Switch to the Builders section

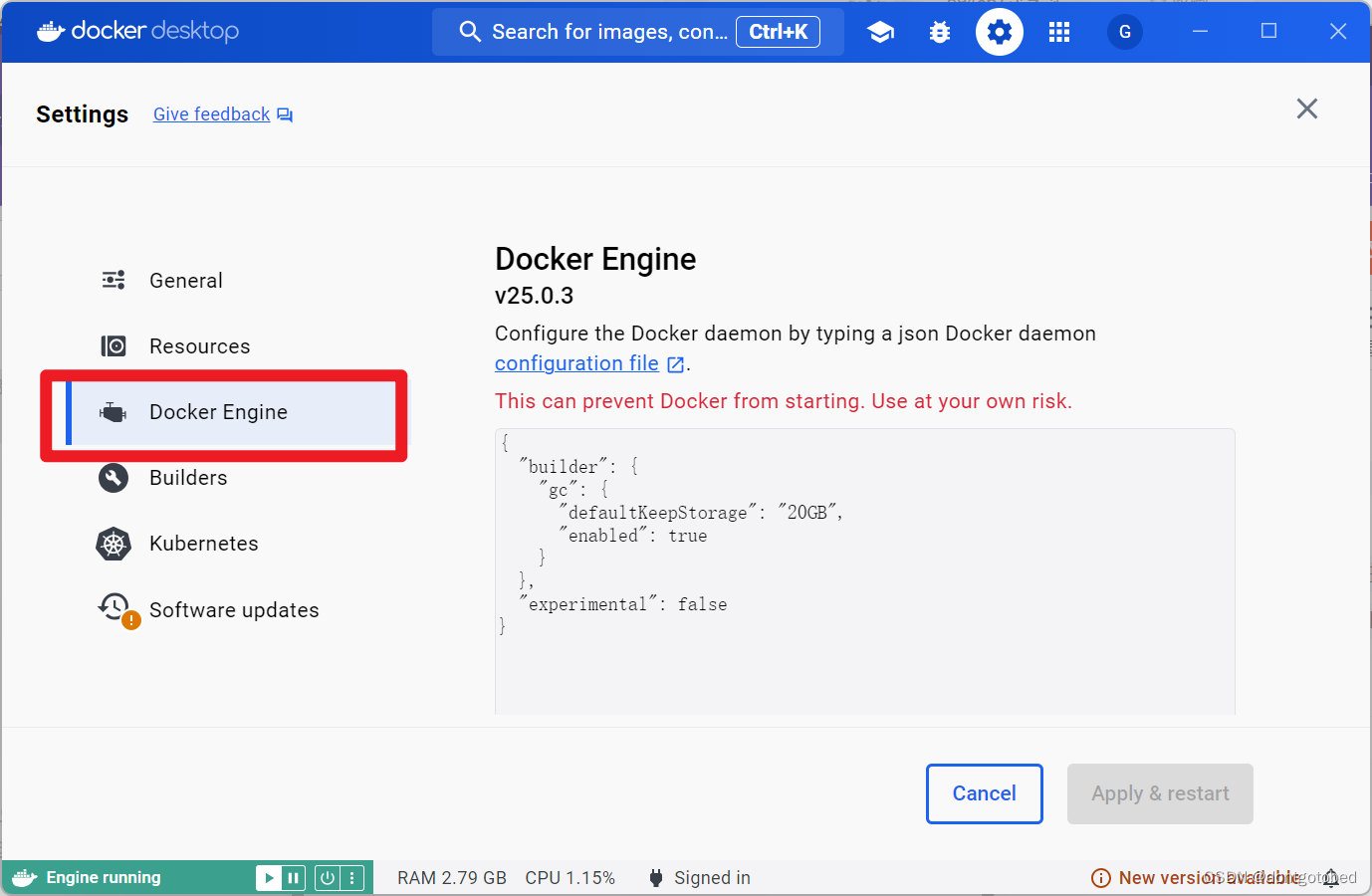coord(188,478)
